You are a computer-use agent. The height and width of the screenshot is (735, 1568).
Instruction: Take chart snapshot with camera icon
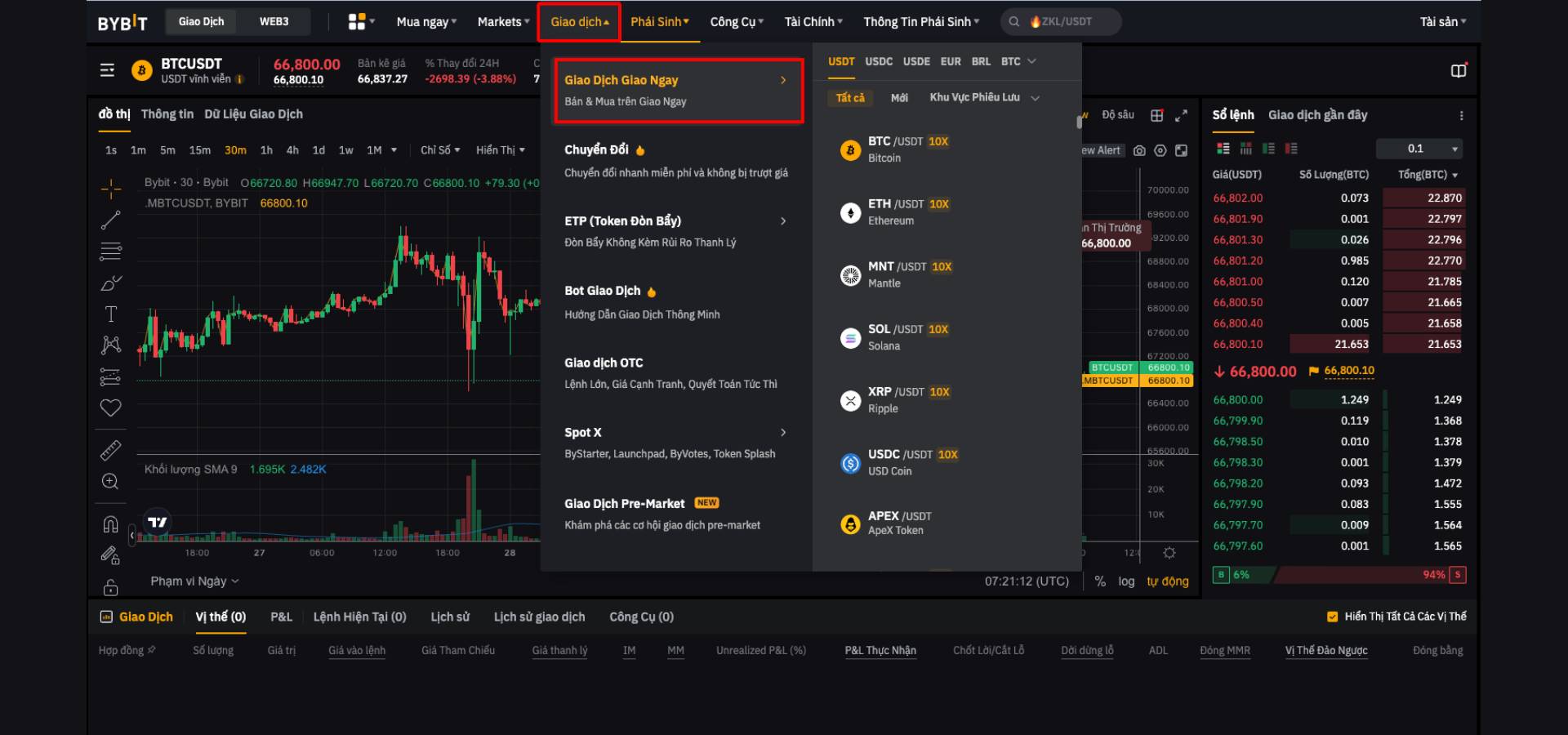click(x=1139, y=150)
